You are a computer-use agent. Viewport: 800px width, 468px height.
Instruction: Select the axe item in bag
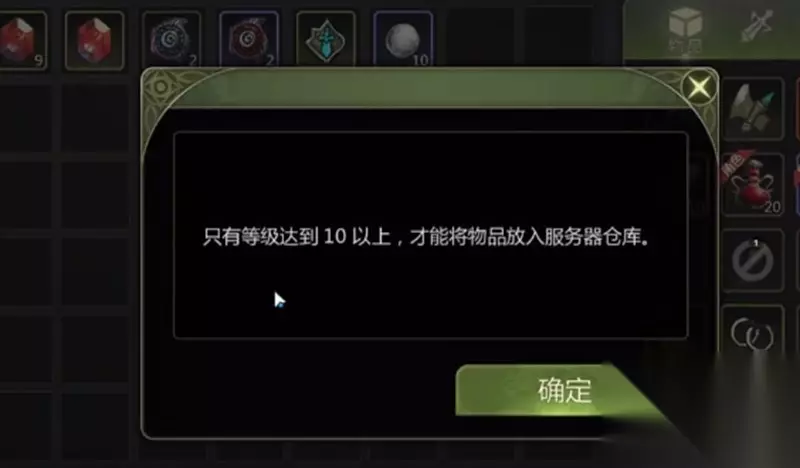753,109
